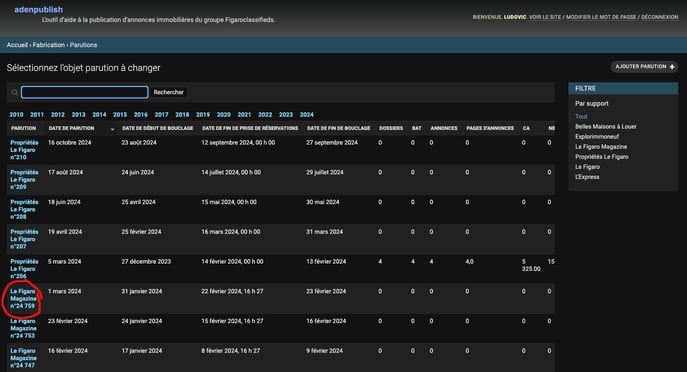Viewport: 687px width, 372px height.
Task: Filter by year 2014
Action: pos(99,114)
